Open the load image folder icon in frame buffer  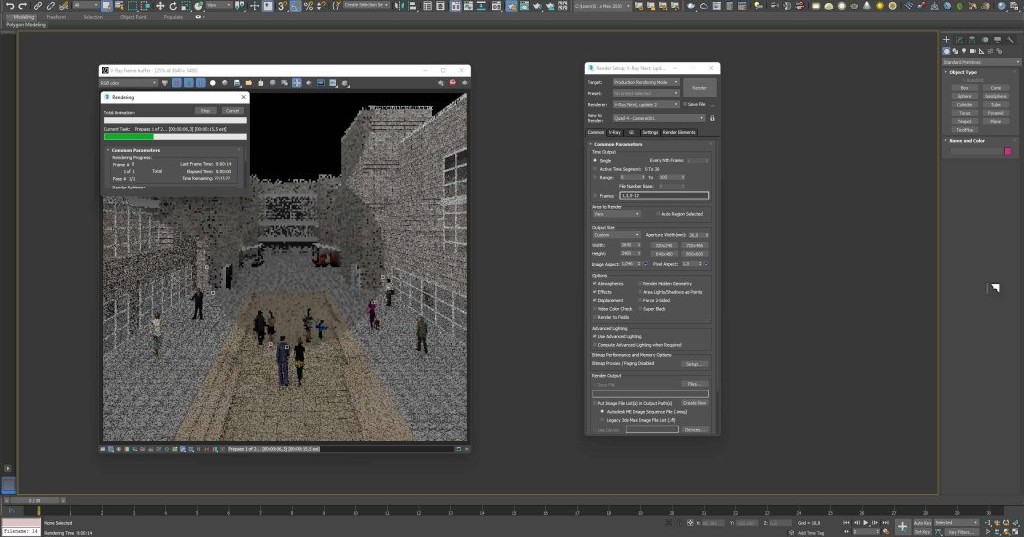[249, 83]
